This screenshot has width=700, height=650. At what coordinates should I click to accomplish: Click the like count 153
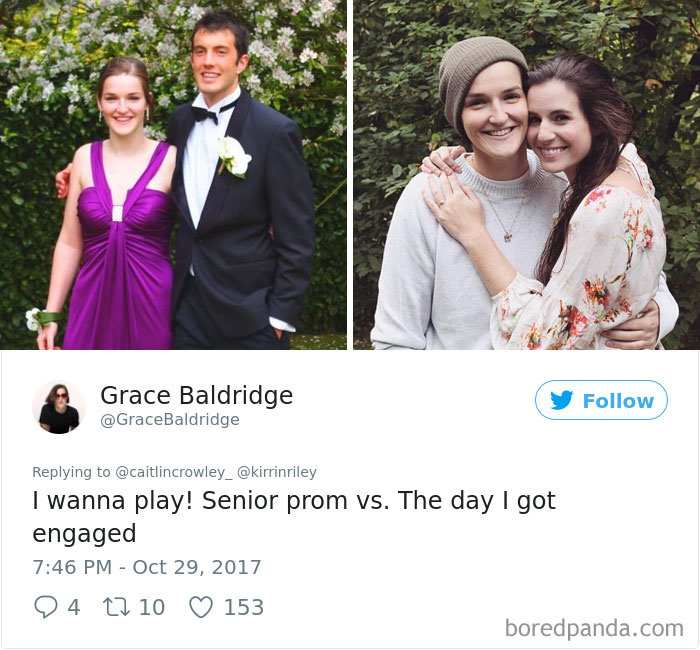pyautogui.click(x=244, y=608)
